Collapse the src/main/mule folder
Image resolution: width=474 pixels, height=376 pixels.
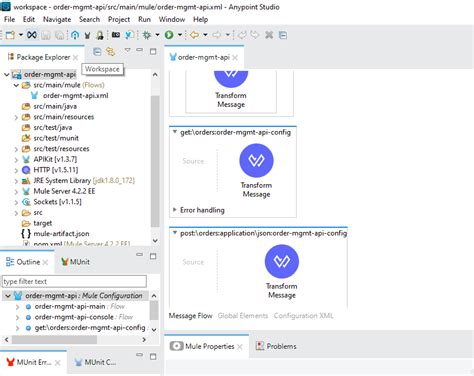click(16, 85)
